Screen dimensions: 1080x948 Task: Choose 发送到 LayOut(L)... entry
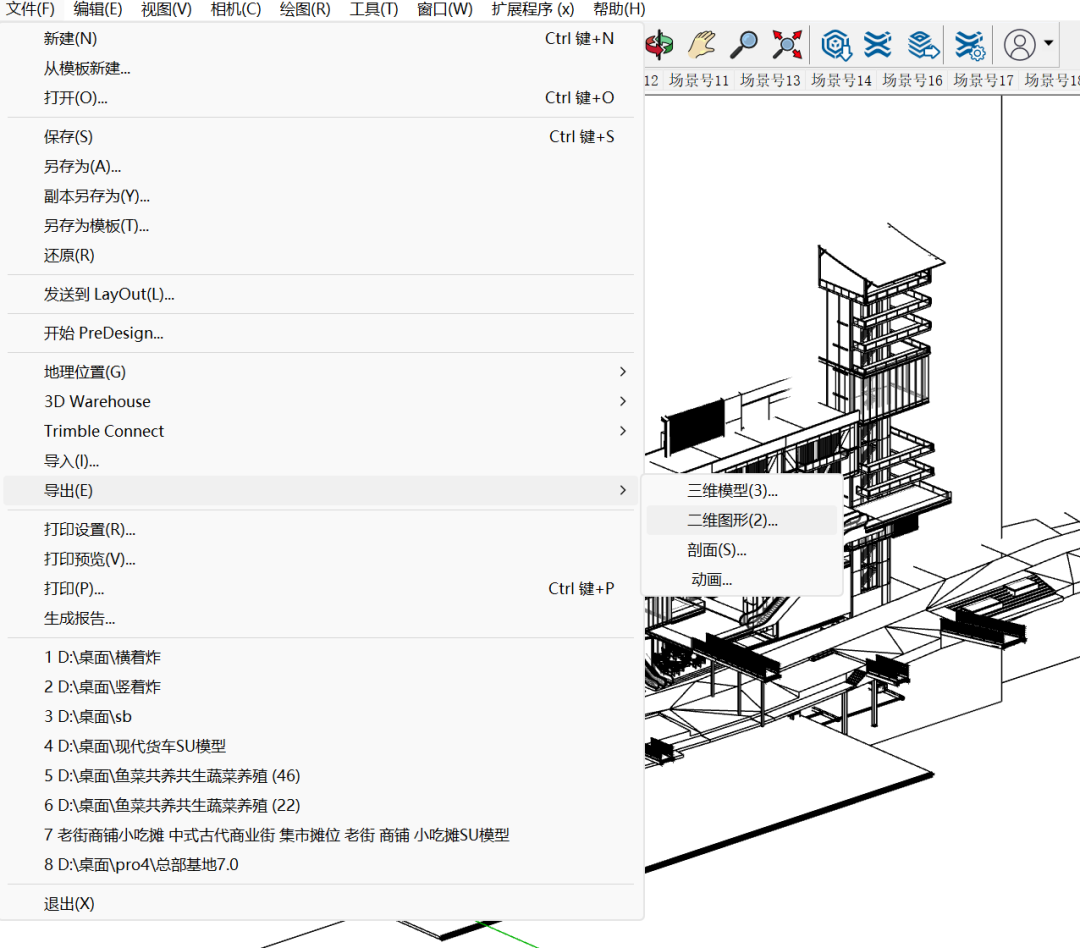tap(320, 295)
